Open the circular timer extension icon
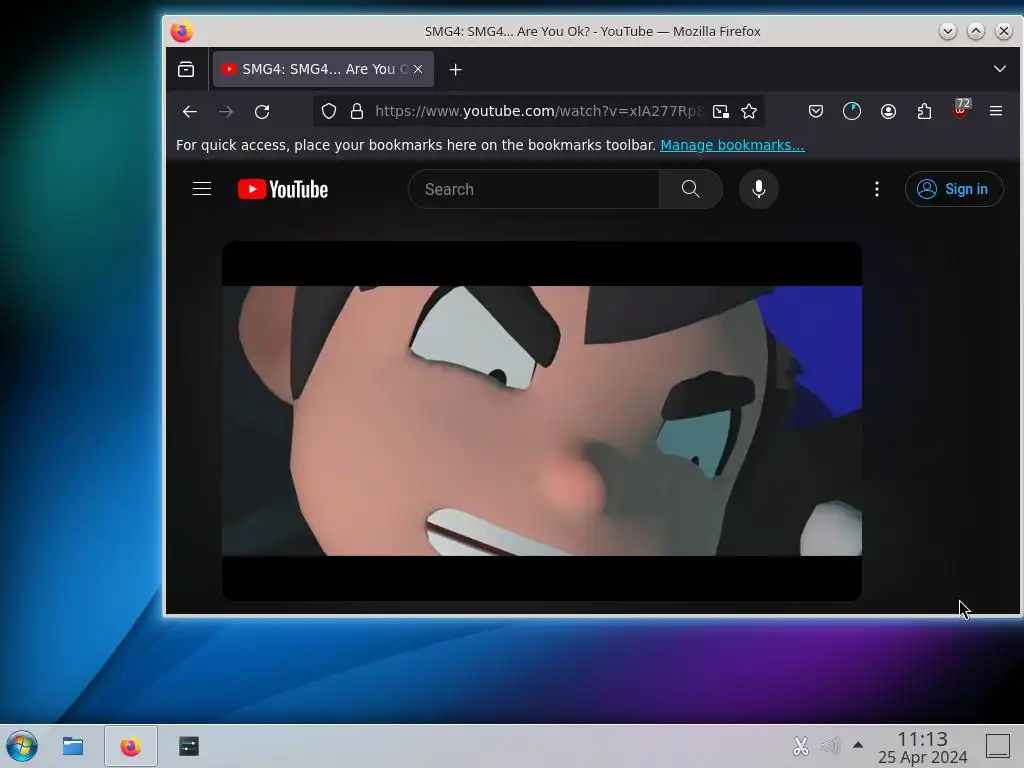1024x768 pixels. (x=852, y=112)
